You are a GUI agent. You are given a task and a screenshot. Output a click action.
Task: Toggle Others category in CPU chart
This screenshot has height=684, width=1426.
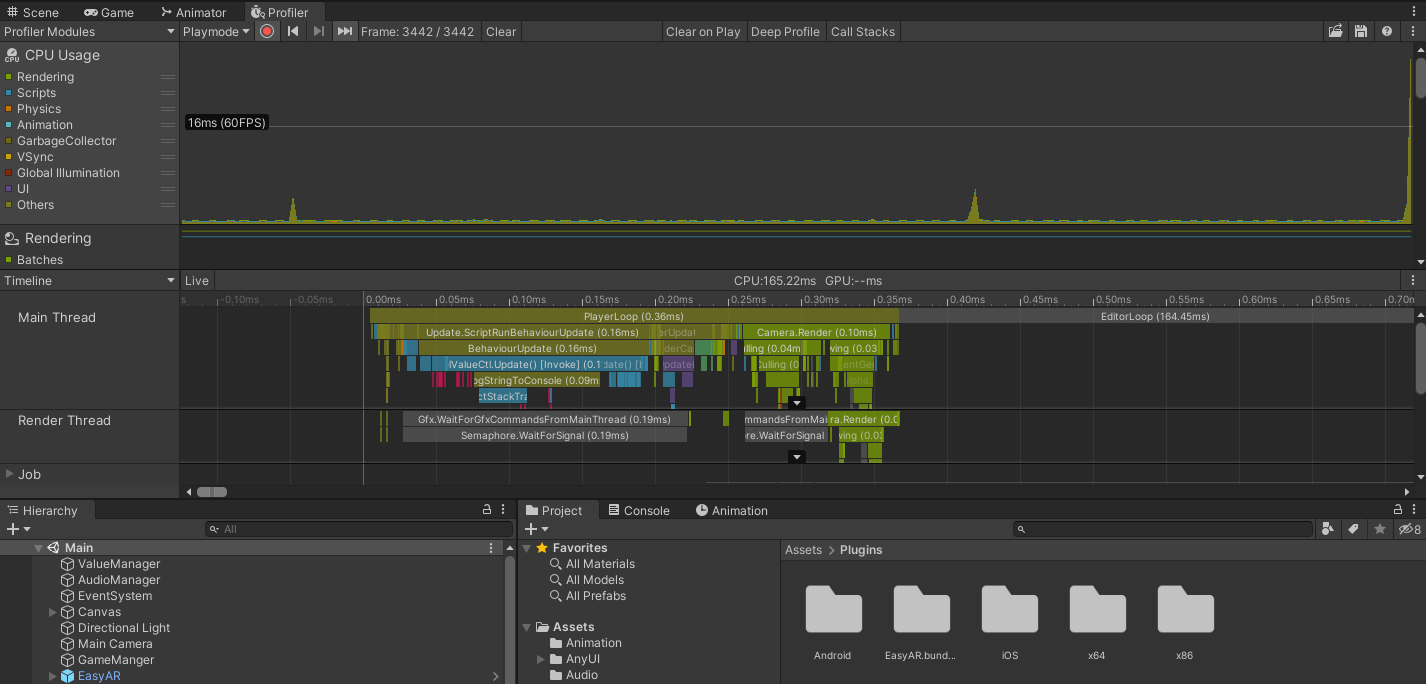(9, 205)
